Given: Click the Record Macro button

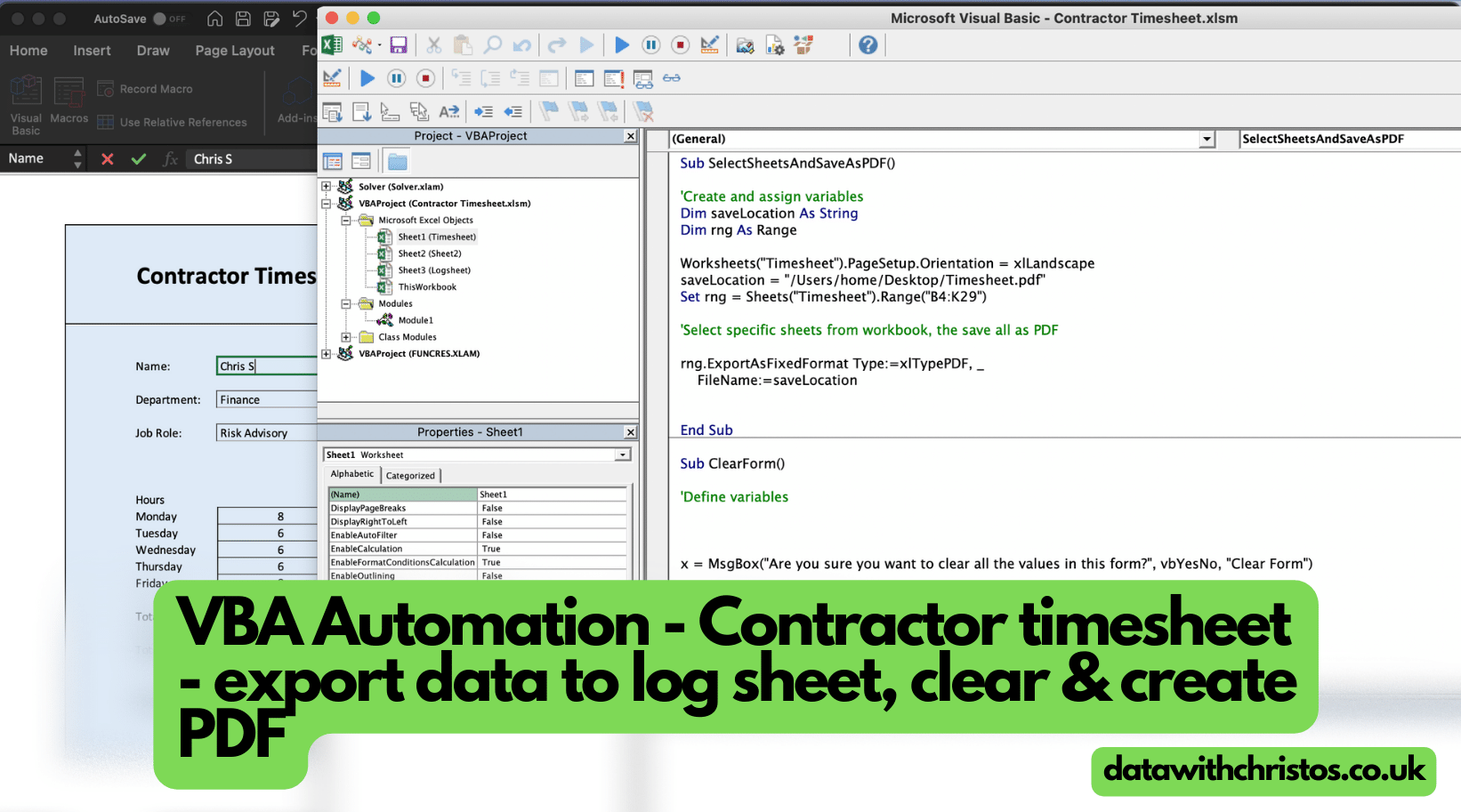Looking at the screenshot, I should pyautogui.click(x=145, y=88).
